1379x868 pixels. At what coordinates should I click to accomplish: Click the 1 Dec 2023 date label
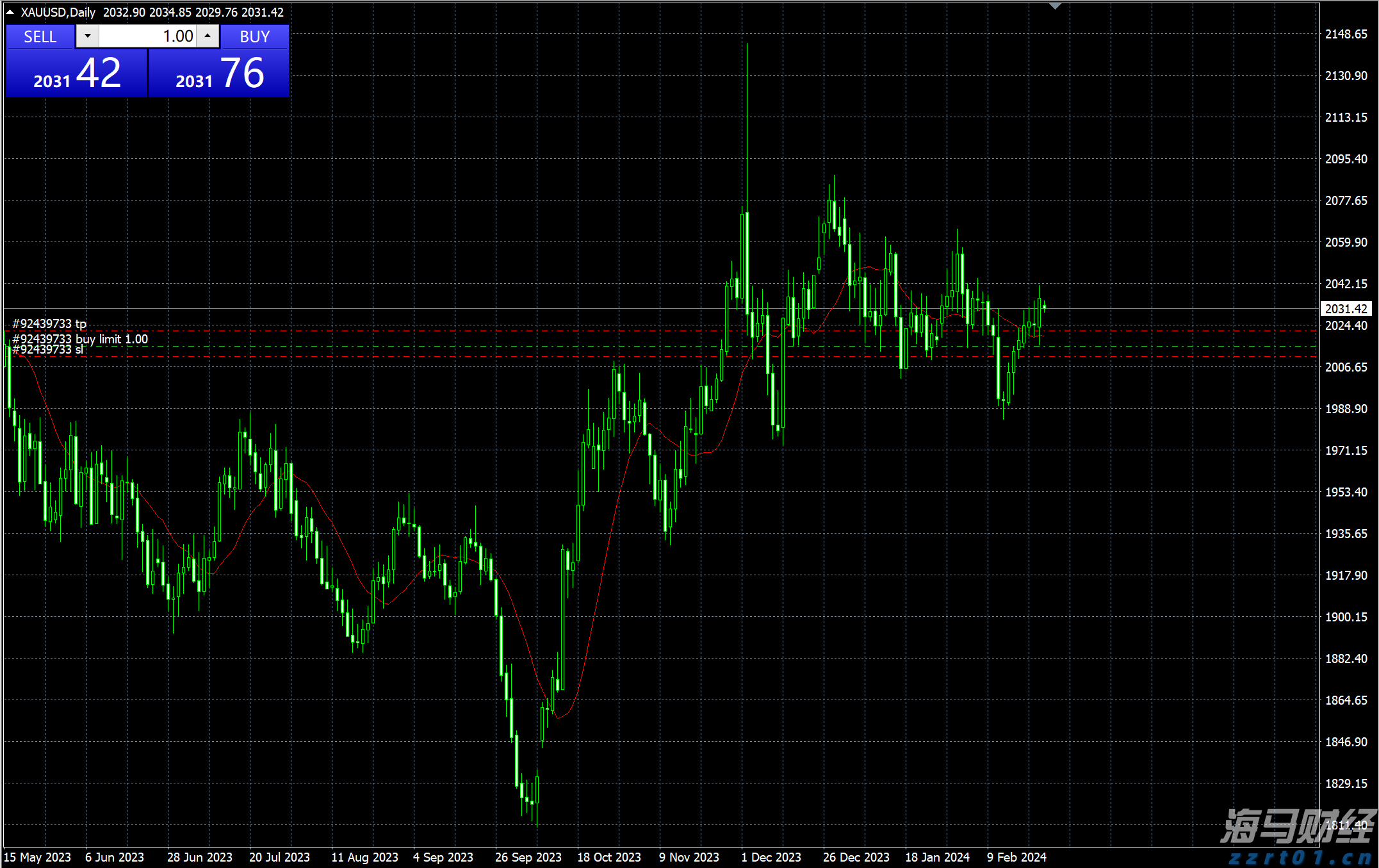pyautogui.click(x=771, y=857)
